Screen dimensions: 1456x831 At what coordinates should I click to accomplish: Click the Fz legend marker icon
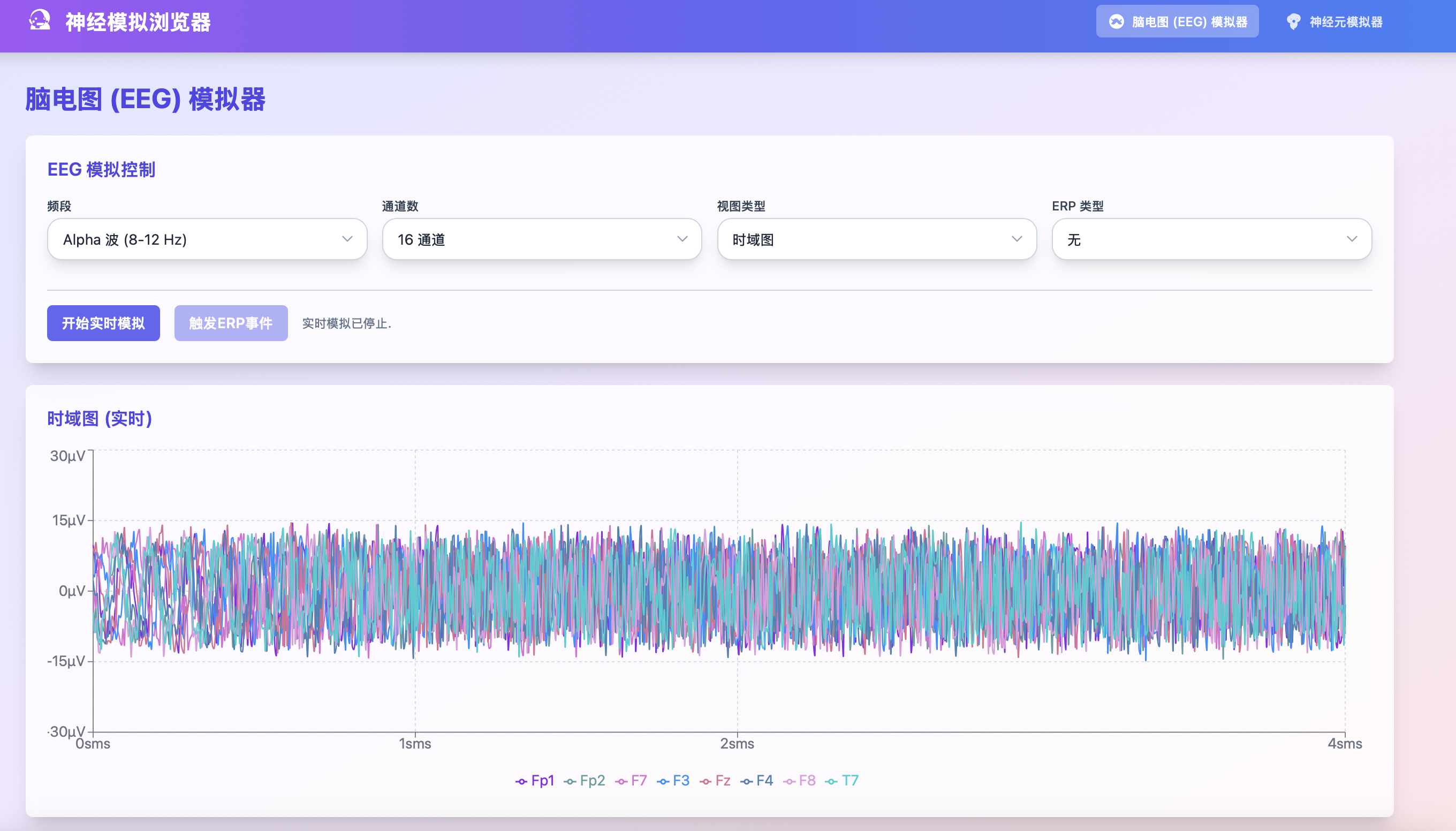[705, 781]
